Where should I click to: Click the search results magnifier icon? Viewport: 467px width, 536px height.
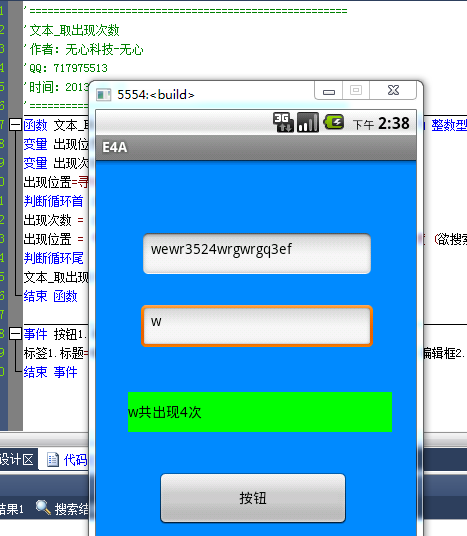(x=43, y=507)
